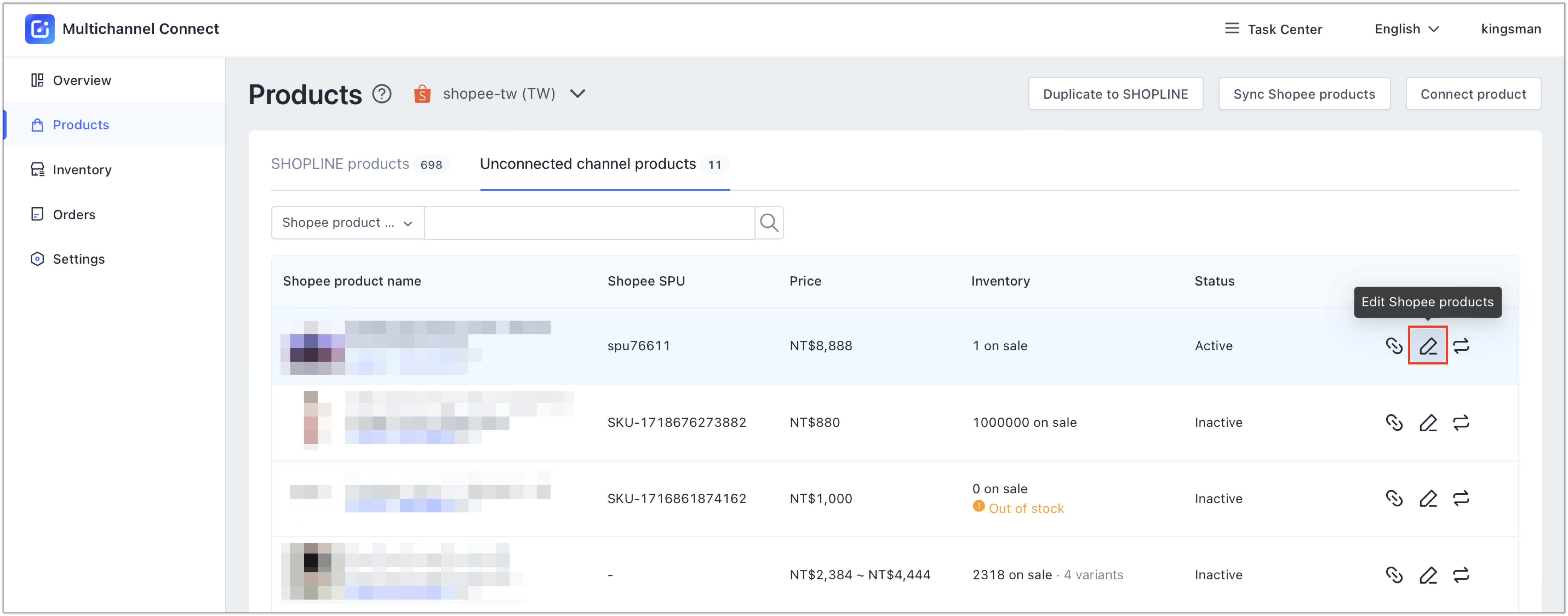This screenshot has width=1568, height=616.
Task: Click the 2318 on sale inventory text
Action: click(1012, 575)
